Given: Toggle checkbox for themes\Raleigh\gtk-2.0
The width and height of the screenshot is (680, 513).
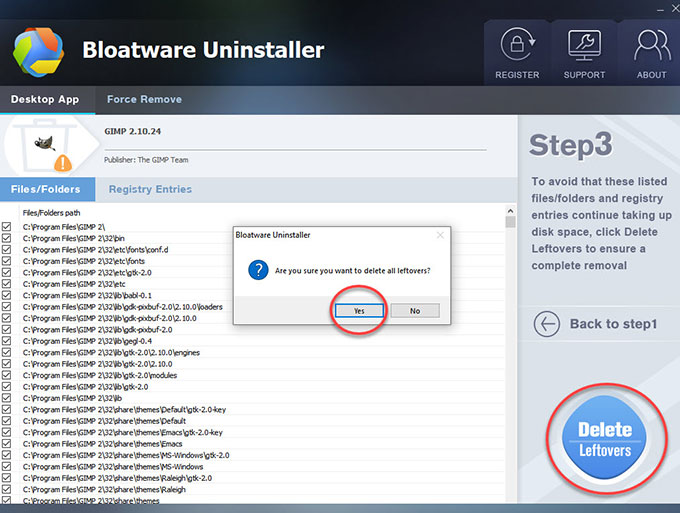Looking at the screenshot, I should coord(7,478).
